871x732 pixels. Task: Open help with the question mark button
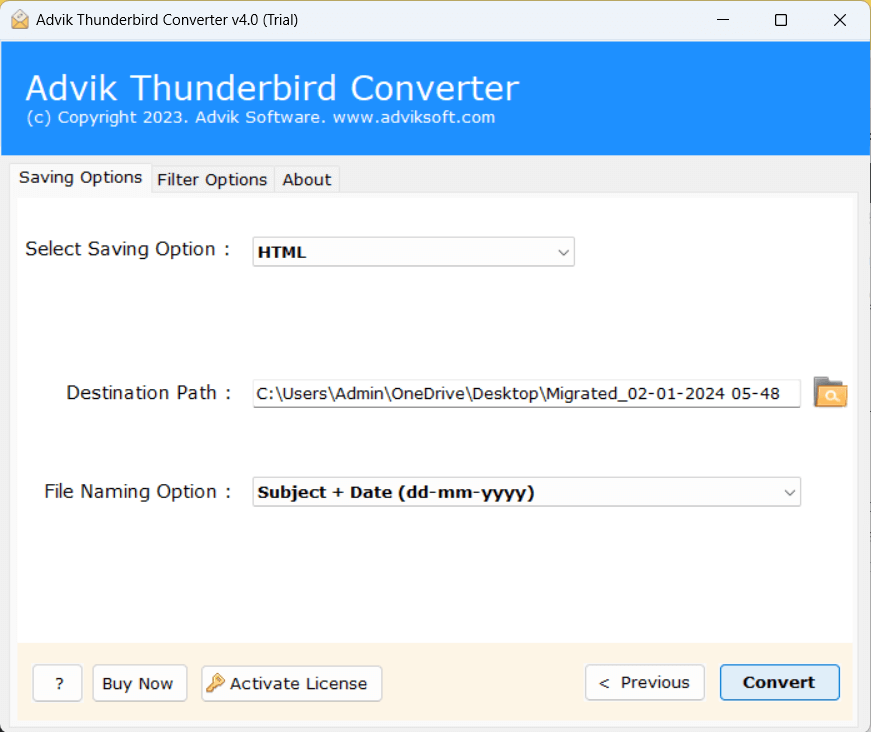click(x=57, y=683)
